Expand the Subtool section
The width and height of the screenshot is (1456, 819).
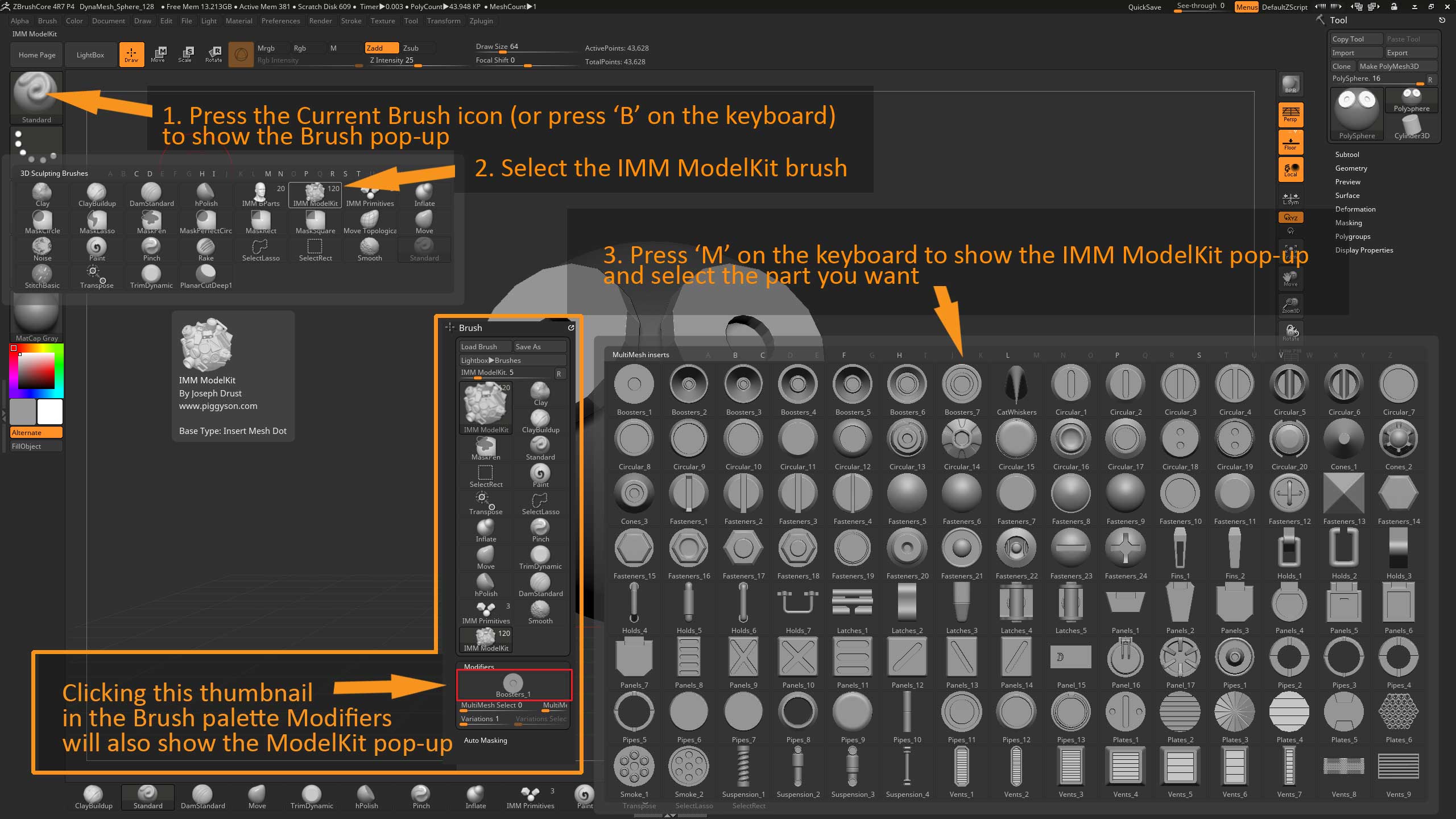[1347, 155]
